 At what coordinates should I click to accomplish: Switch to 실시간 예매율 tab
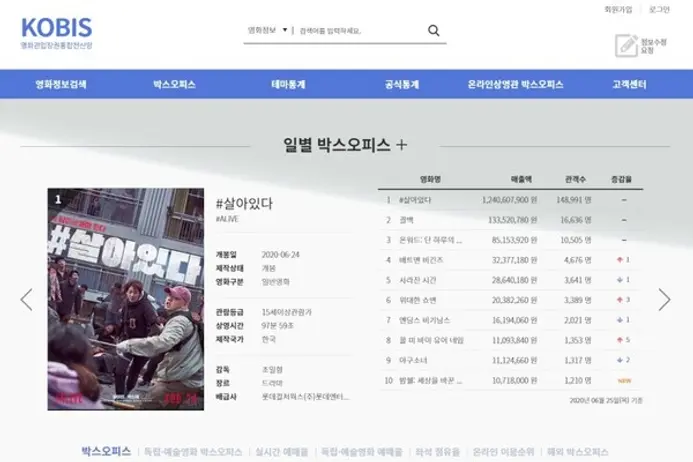[280, 452]
